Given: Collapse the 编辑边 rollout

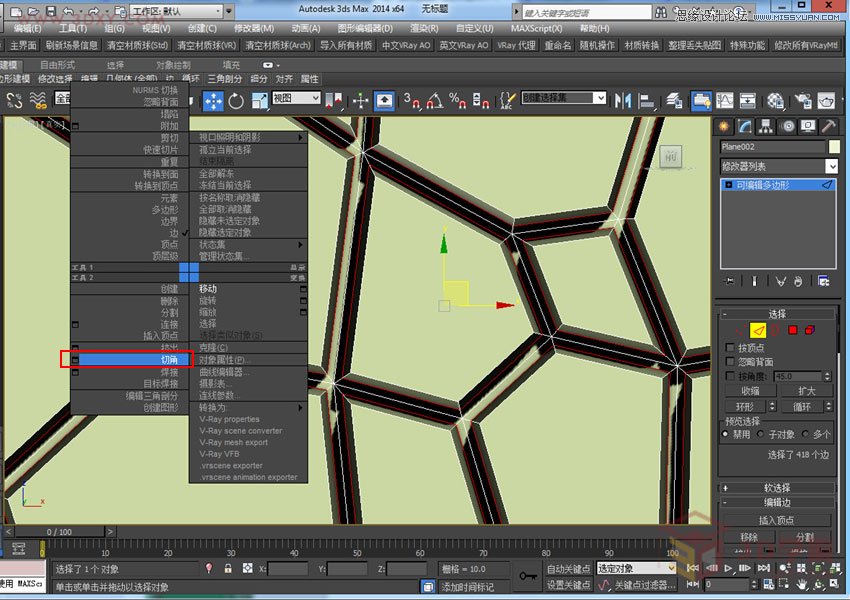Looking at the screenshot, I should [777, 502].
